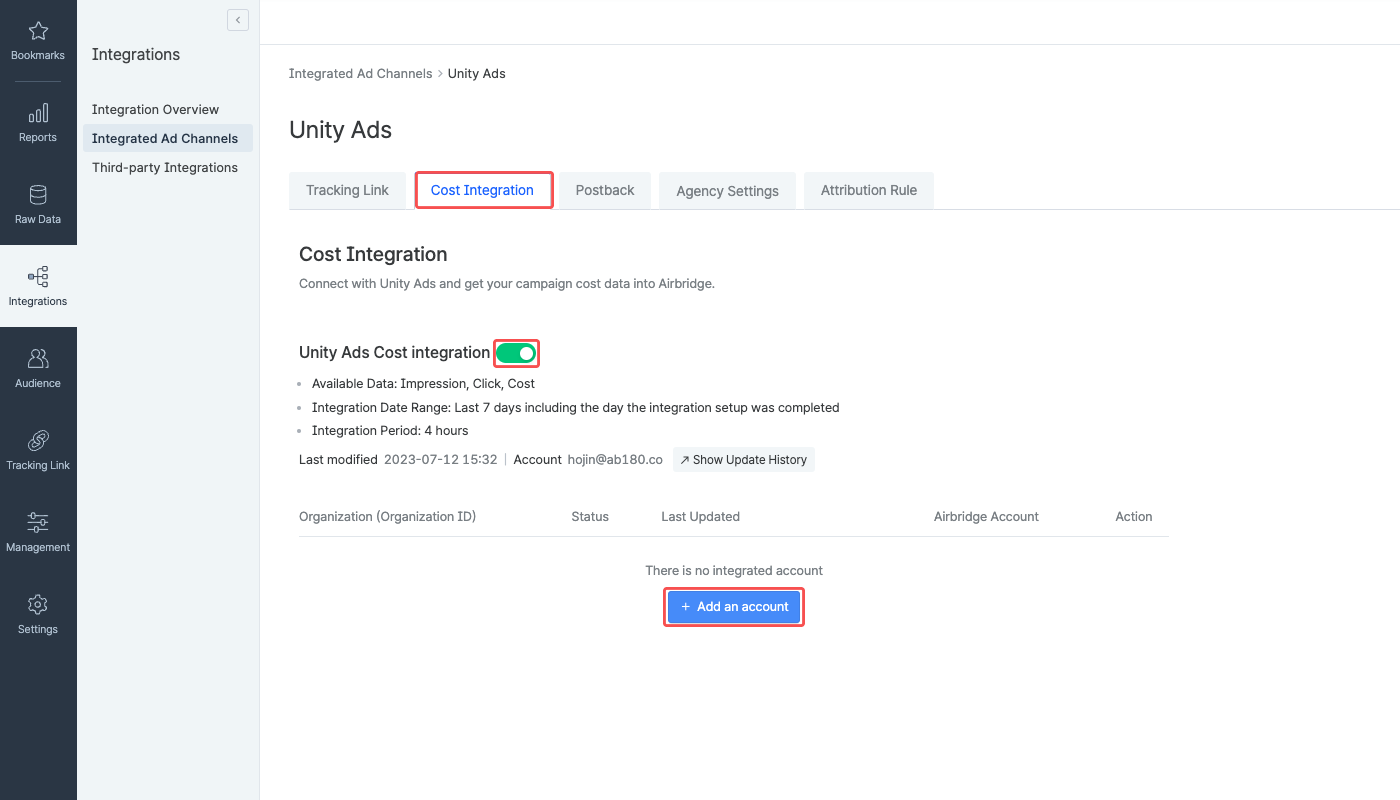
Task: Select the Tracking Link sidebar icon
Action: (38, 450)
